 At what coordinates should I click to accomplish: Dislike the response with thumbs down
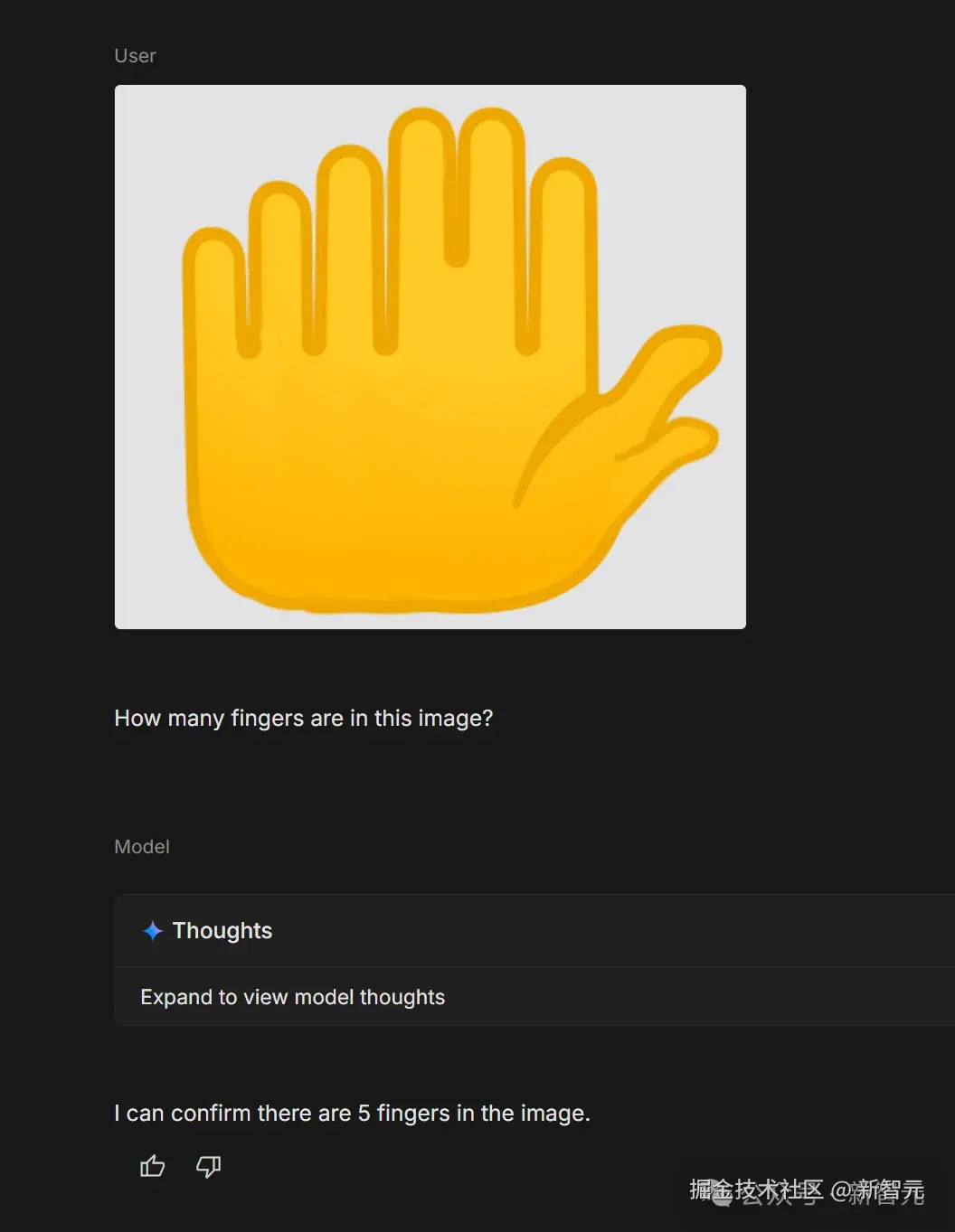pos(209,1166)
